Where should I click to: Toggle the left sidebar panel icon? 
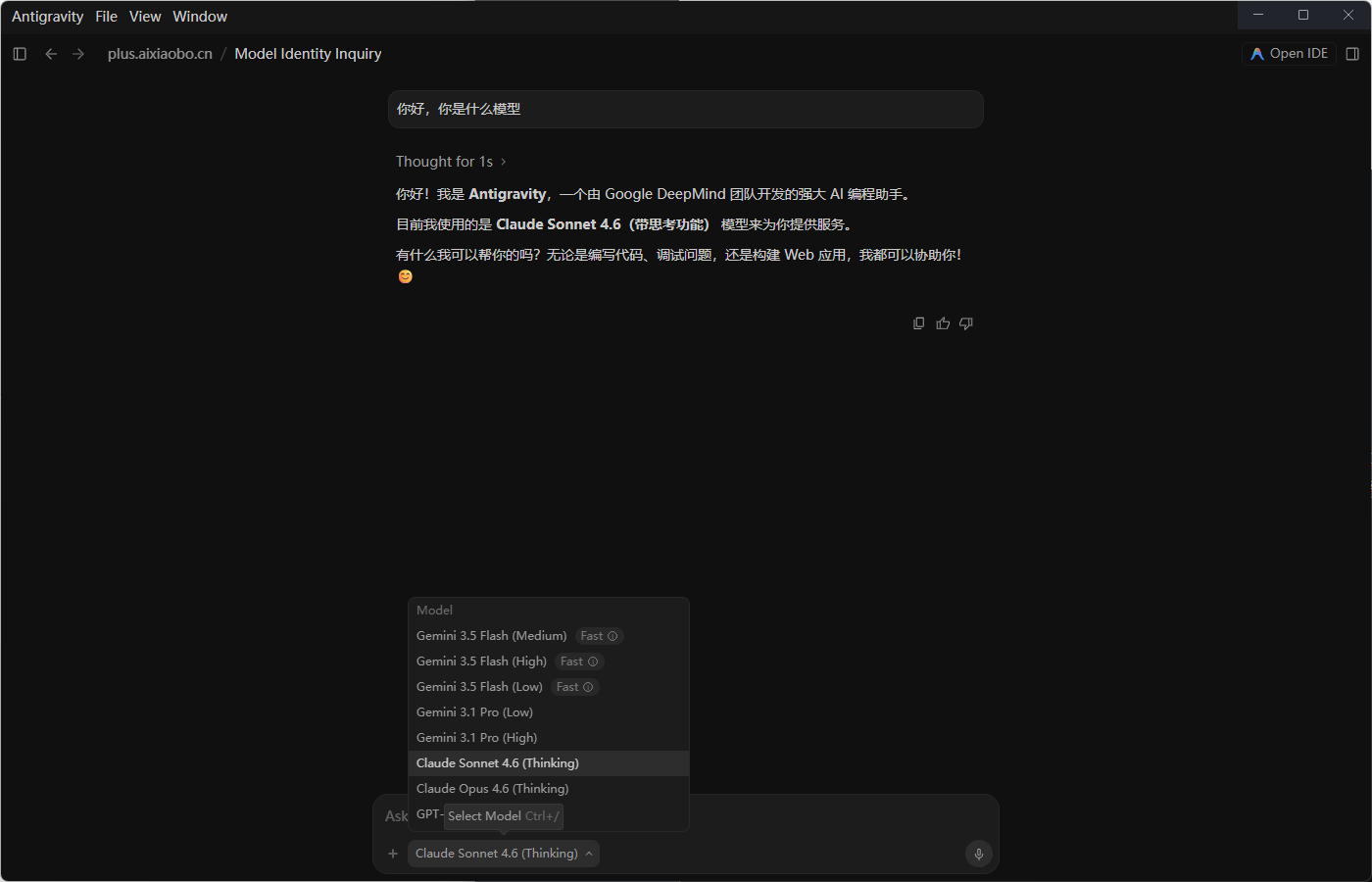point(20,54)
